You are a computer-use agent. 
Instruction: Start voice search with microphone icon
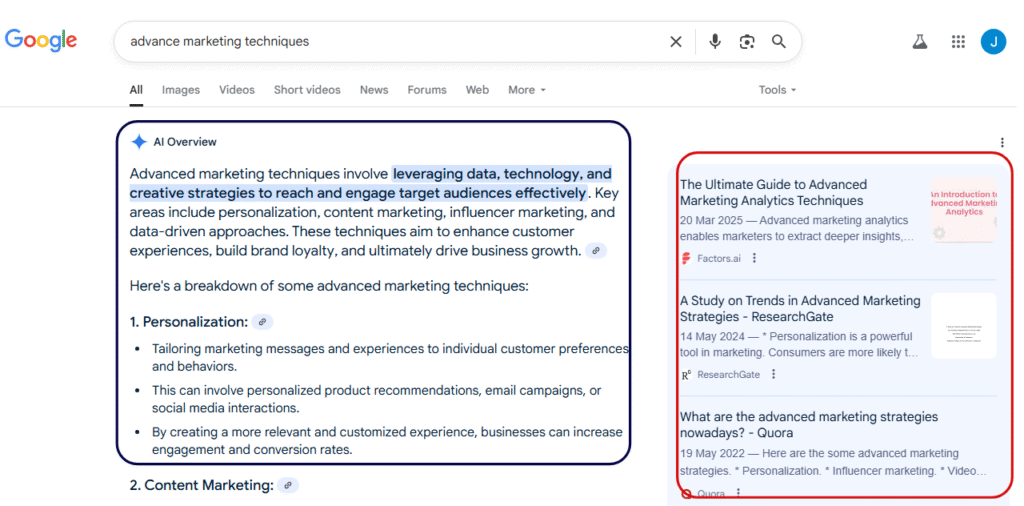pyautogui.click(x=715, y=42)
